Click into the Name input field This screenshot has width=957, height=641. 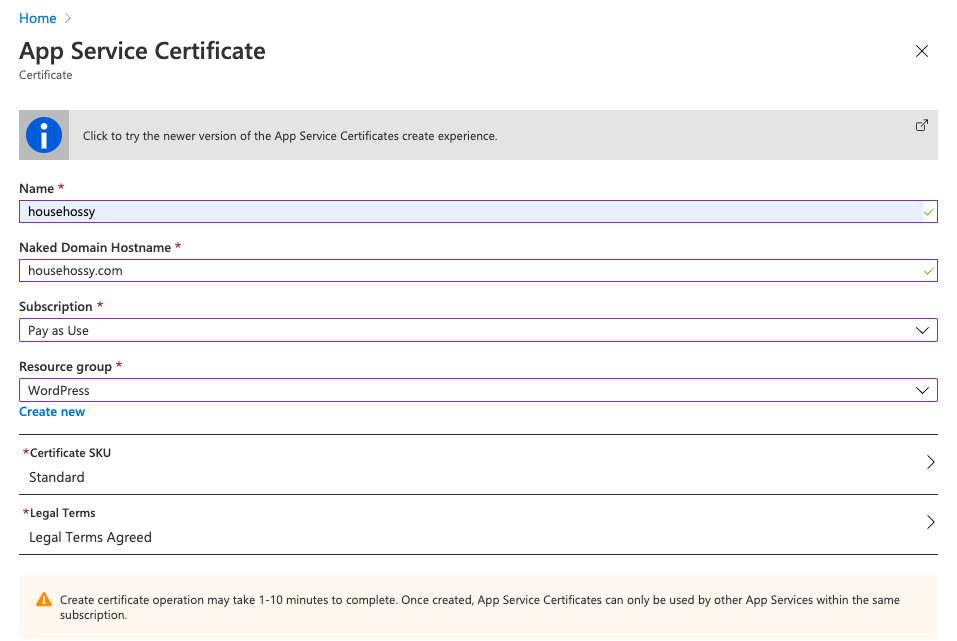coord(478,212)
